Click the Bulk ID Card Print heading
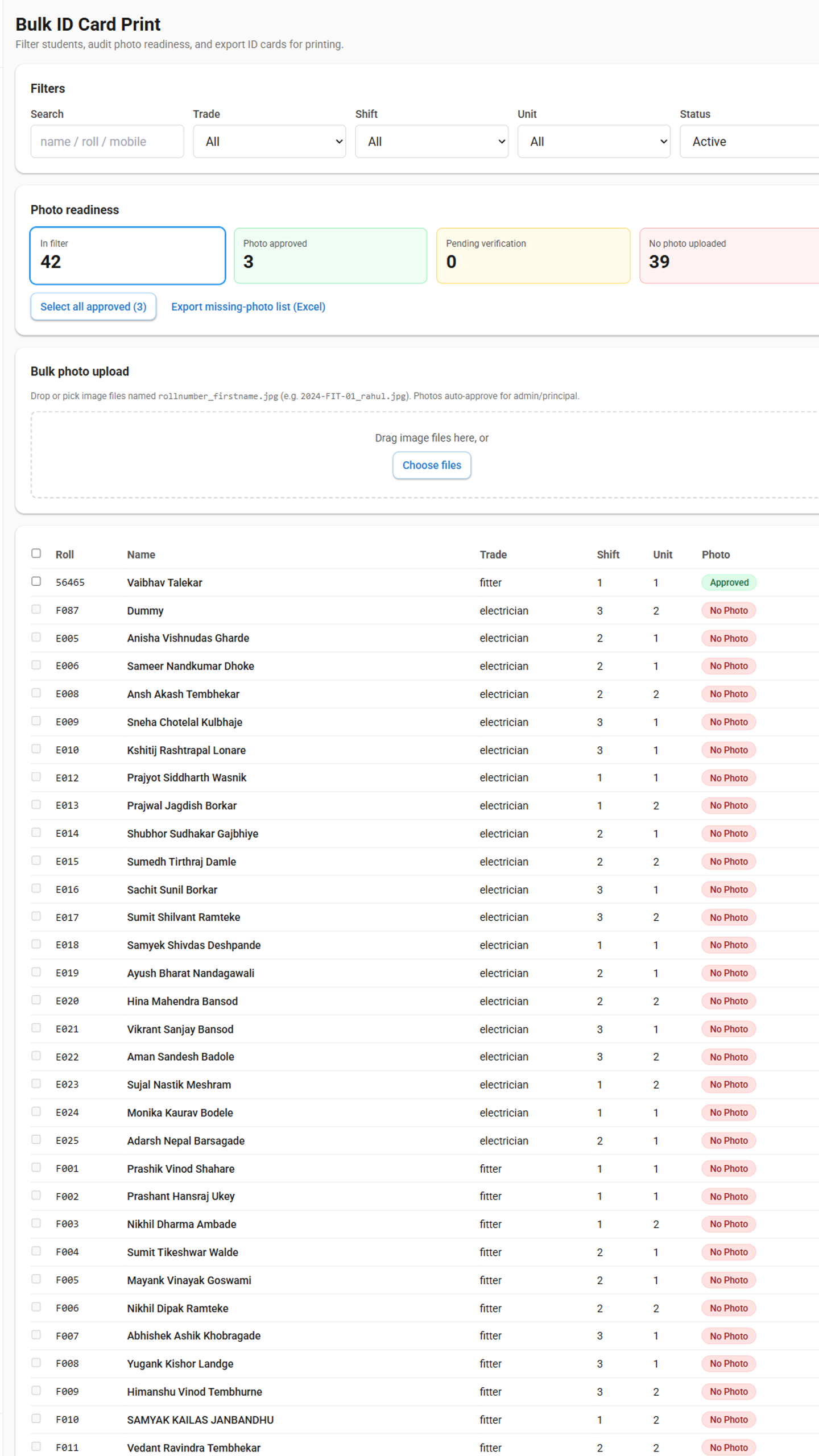The image size is (819, 1456). [88, 24]
